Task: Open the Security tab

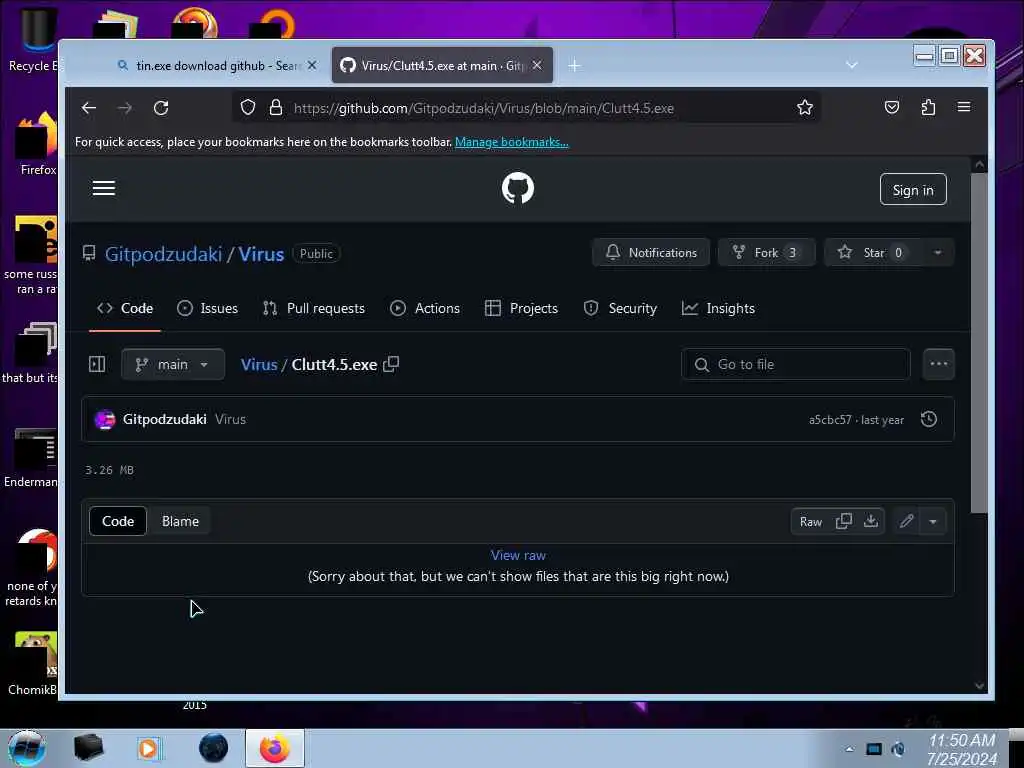Action: [620, 308]
